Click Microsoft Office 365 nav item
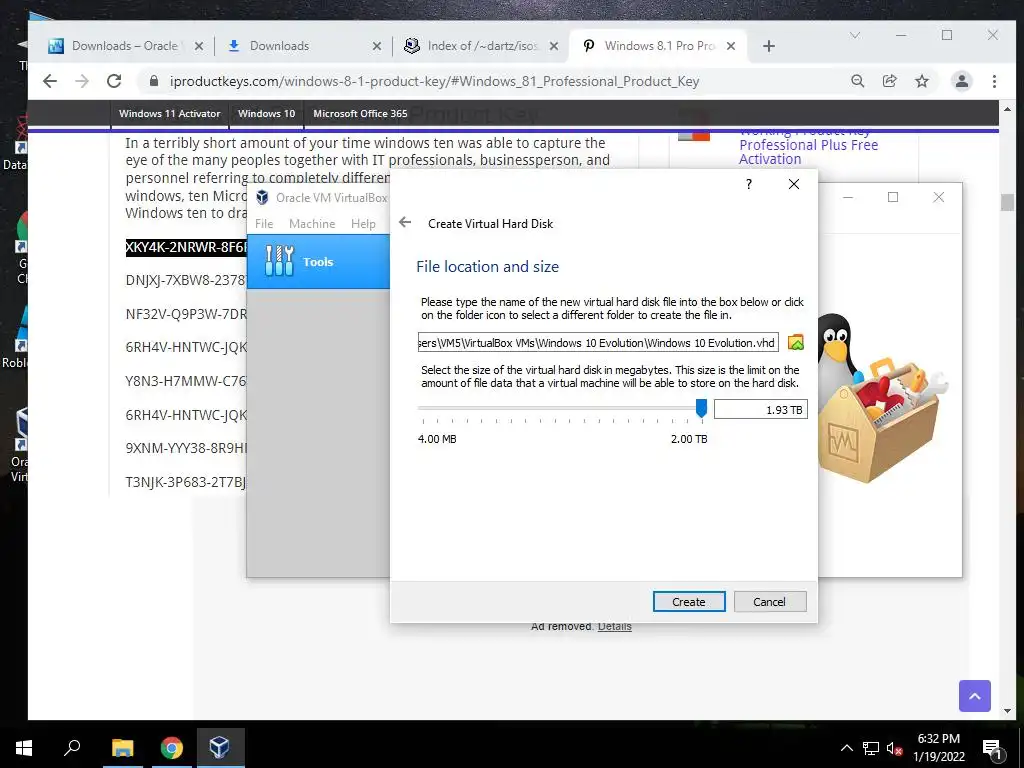 point(360,113)
